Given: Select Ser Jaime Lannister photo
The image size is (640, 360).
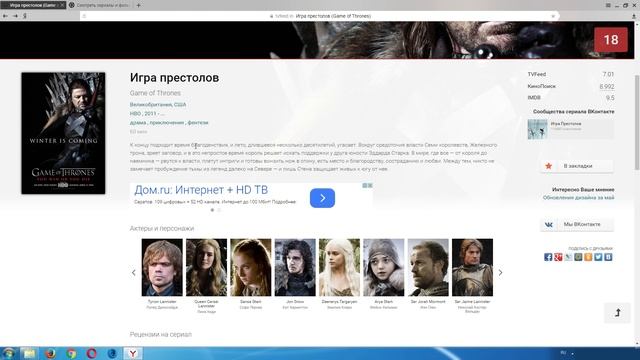Looking at the screenshot, I should coord(472,267).
